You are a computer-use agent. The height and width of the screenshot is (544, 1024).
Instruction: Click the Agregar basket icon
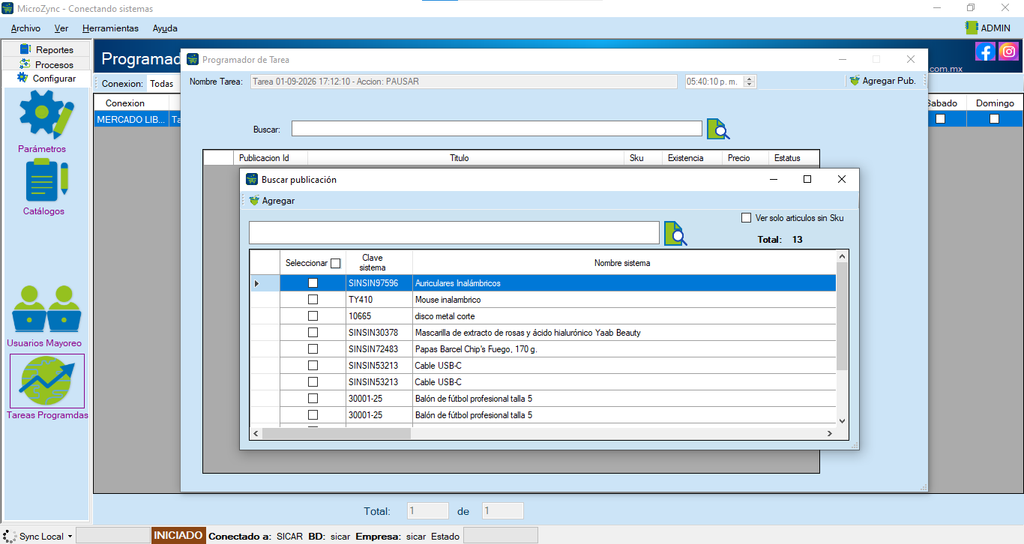254,200
